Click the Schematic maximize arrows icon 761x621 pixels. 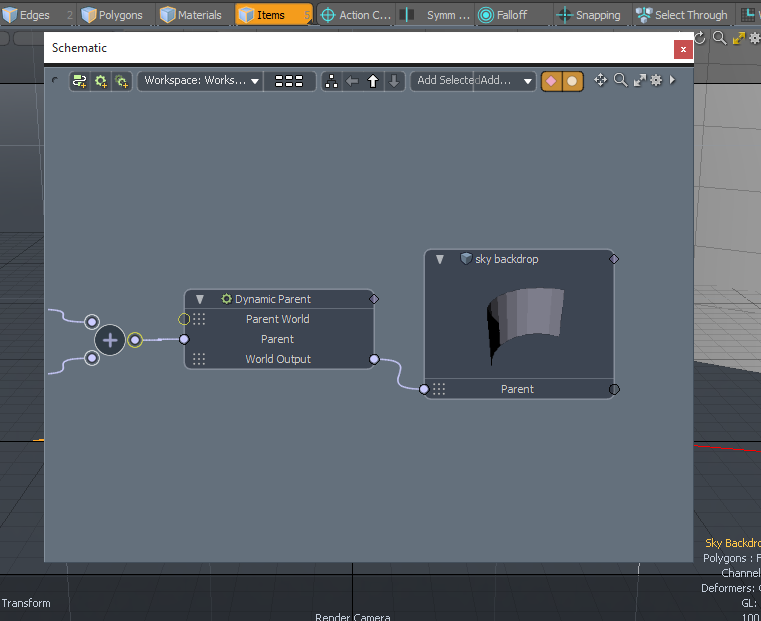coord(640,80)
